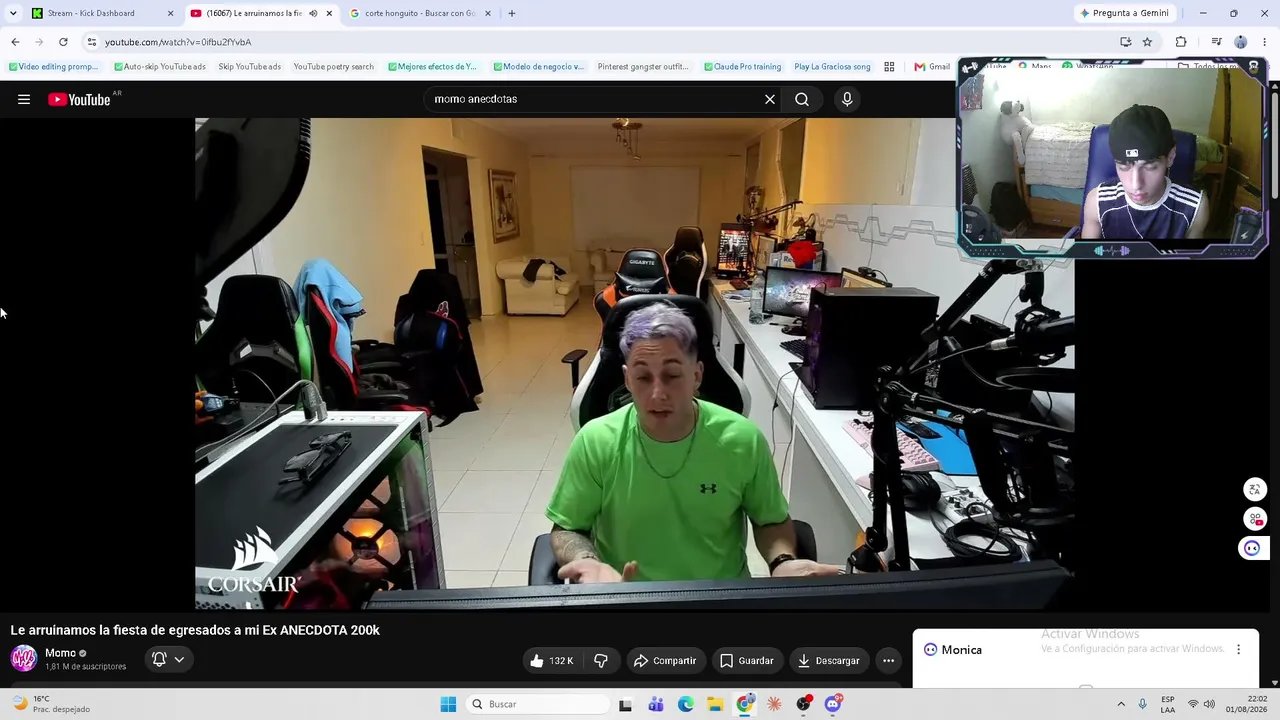Like the video with 132 K thumbs up

click(551, 660)
